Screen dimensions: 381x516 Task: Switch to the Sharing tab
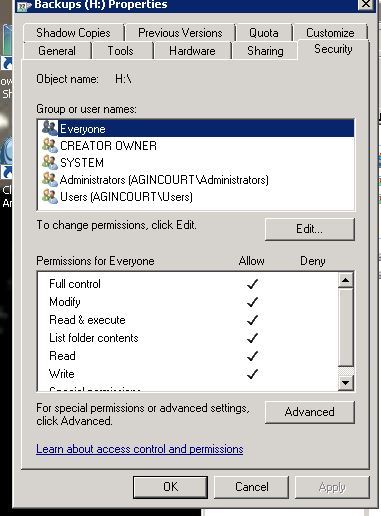265,51
